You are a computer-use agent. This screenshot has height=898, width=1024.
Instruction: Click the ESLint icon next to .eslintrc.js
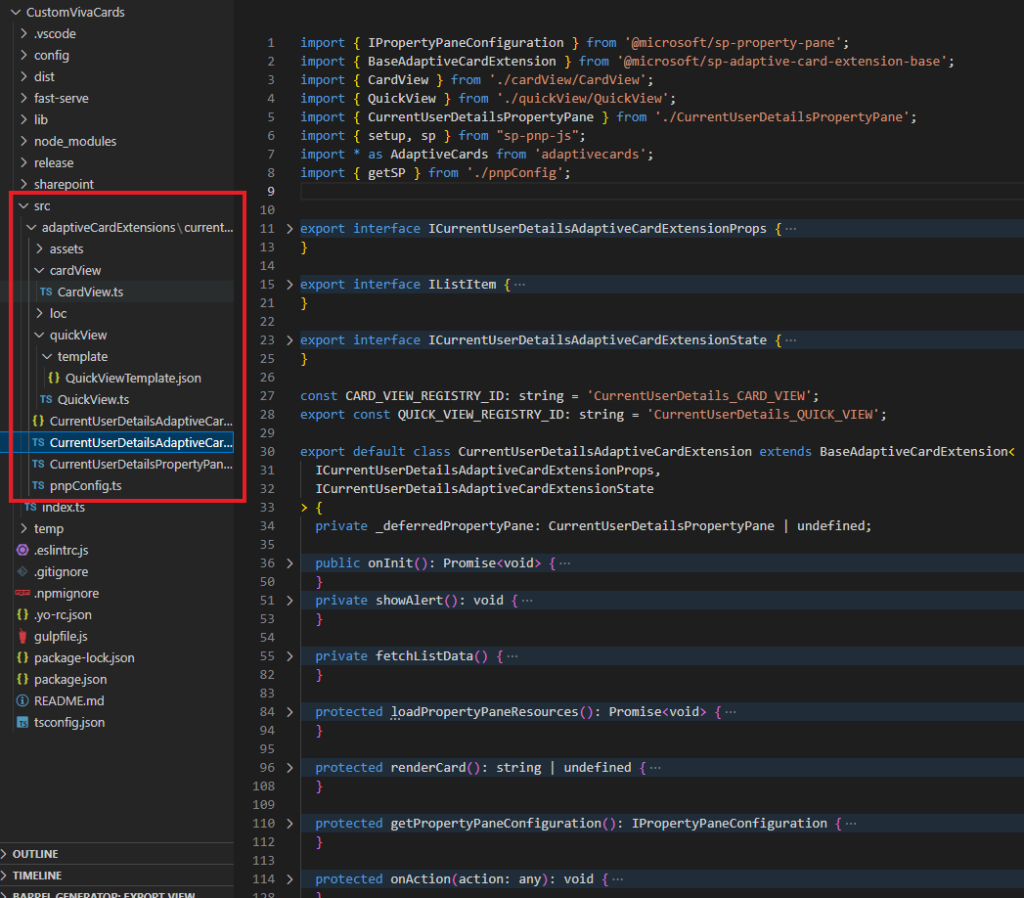23,550
